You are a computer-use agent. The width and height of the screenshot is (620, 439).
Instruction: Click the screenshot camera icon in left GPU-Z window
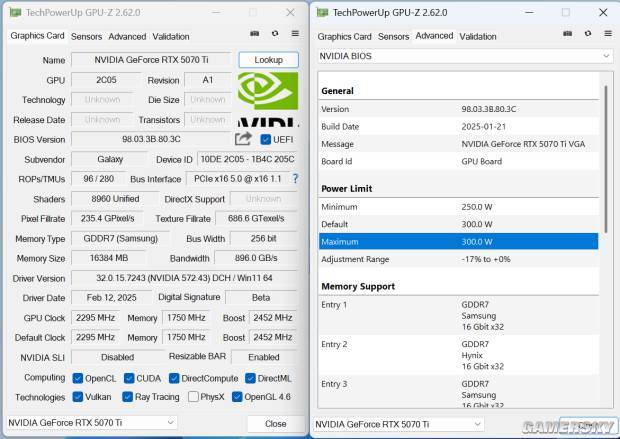pyautogui.click(x=255, y=34)
